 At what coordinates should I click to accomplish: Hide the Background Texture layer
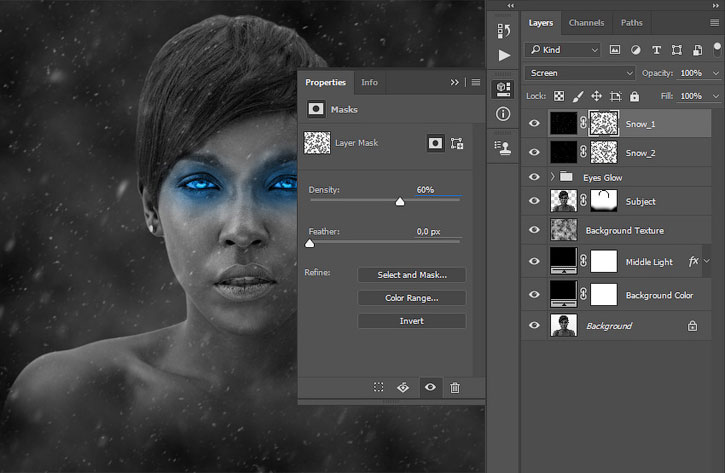(534, 230)
